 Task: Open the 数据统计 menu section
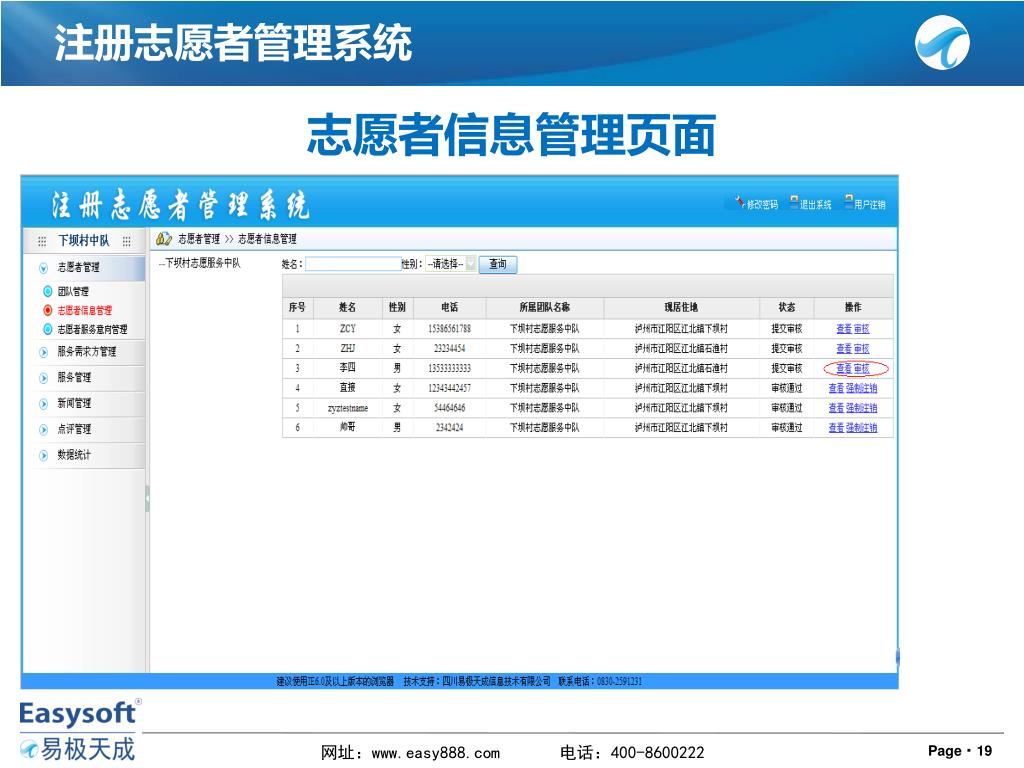[43, 456]
